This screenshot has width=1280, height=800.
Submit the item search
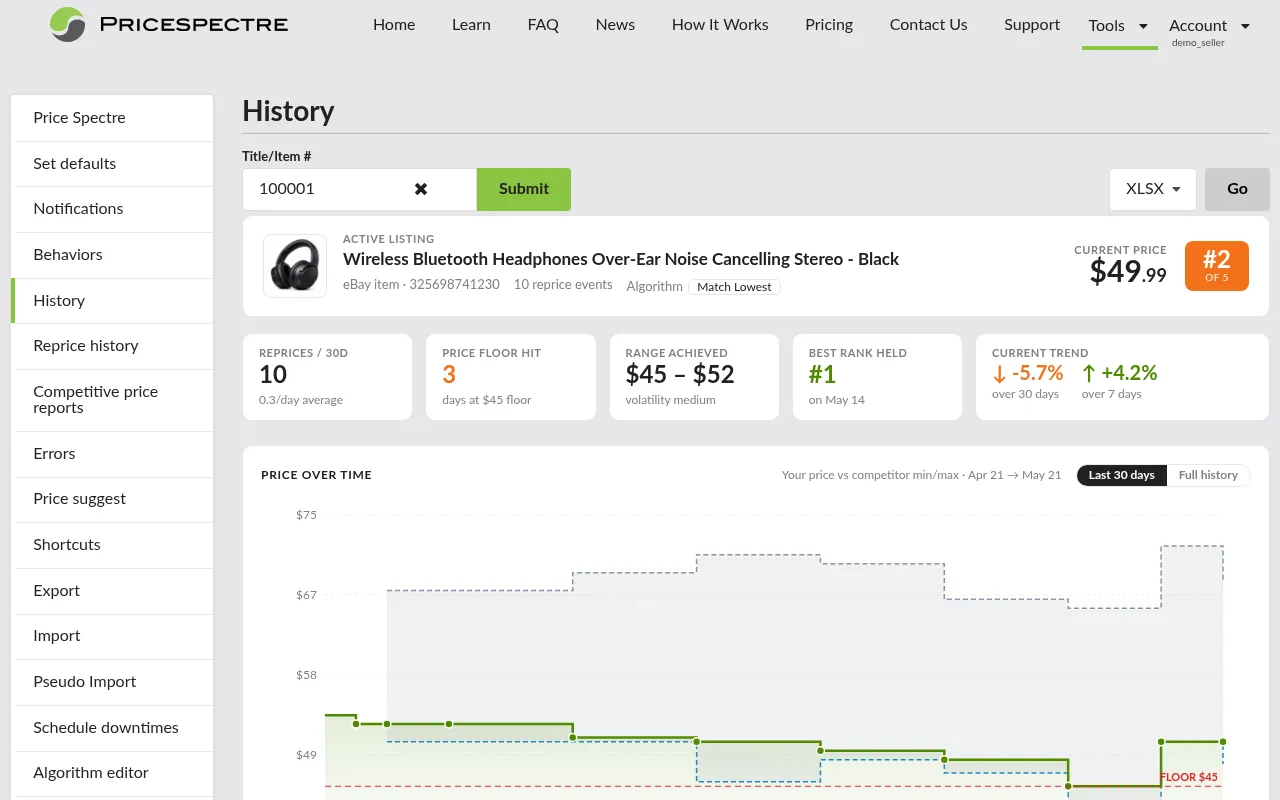pyautogui.click(x=524, y=189)
